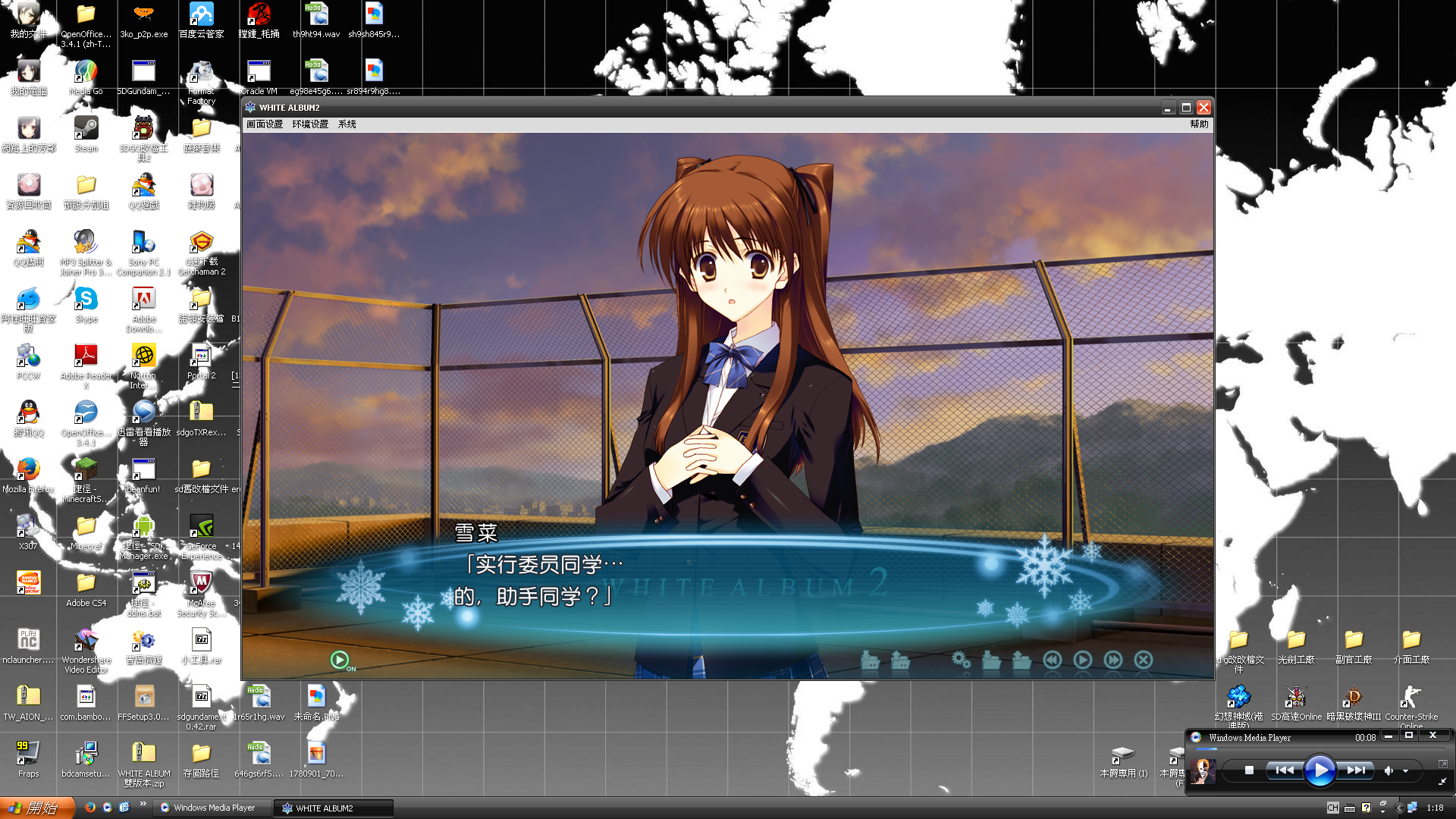Mute the Windows Media Player volume
Screen dimensions: 1456x819
click(x=1388, y=770)
